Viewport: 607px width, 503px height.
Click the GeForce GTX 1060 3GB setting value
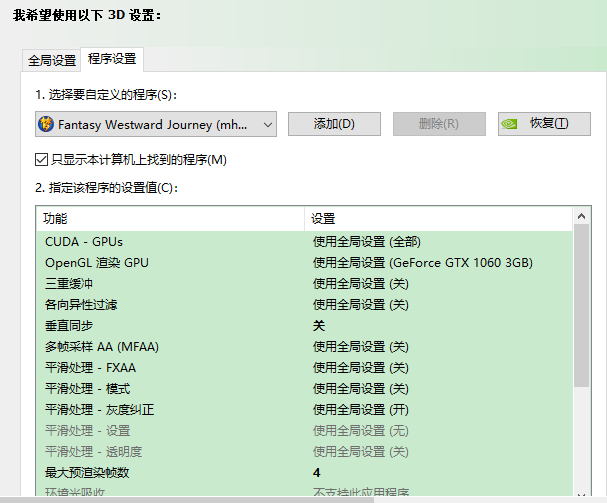423,263
